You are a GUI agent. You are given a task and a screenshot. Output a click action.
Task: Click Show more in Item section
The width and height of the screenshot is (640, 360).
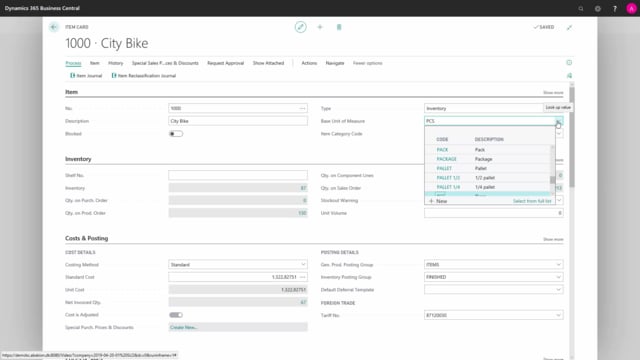[x=553, y=93]
